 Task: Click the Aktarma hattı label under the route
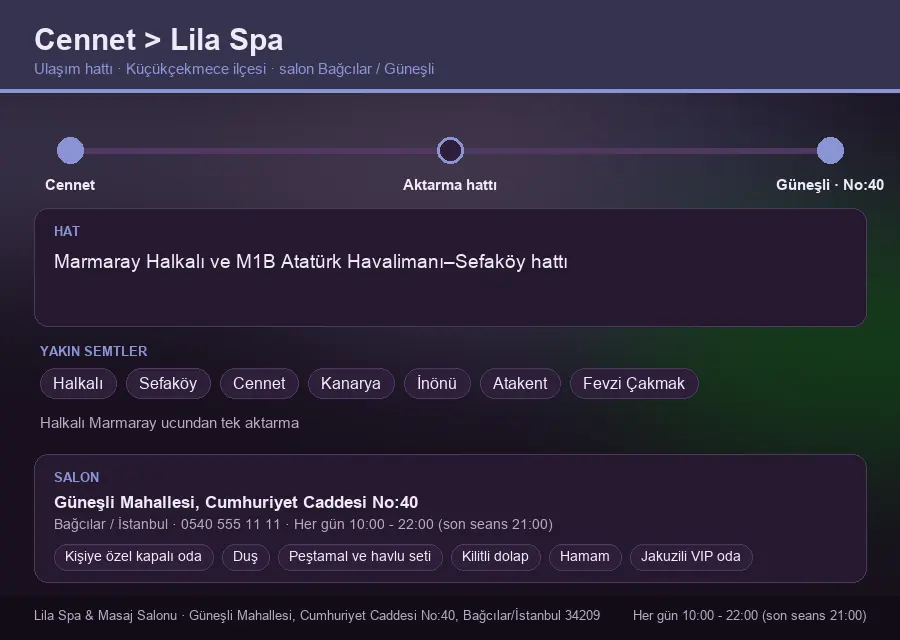450,185
